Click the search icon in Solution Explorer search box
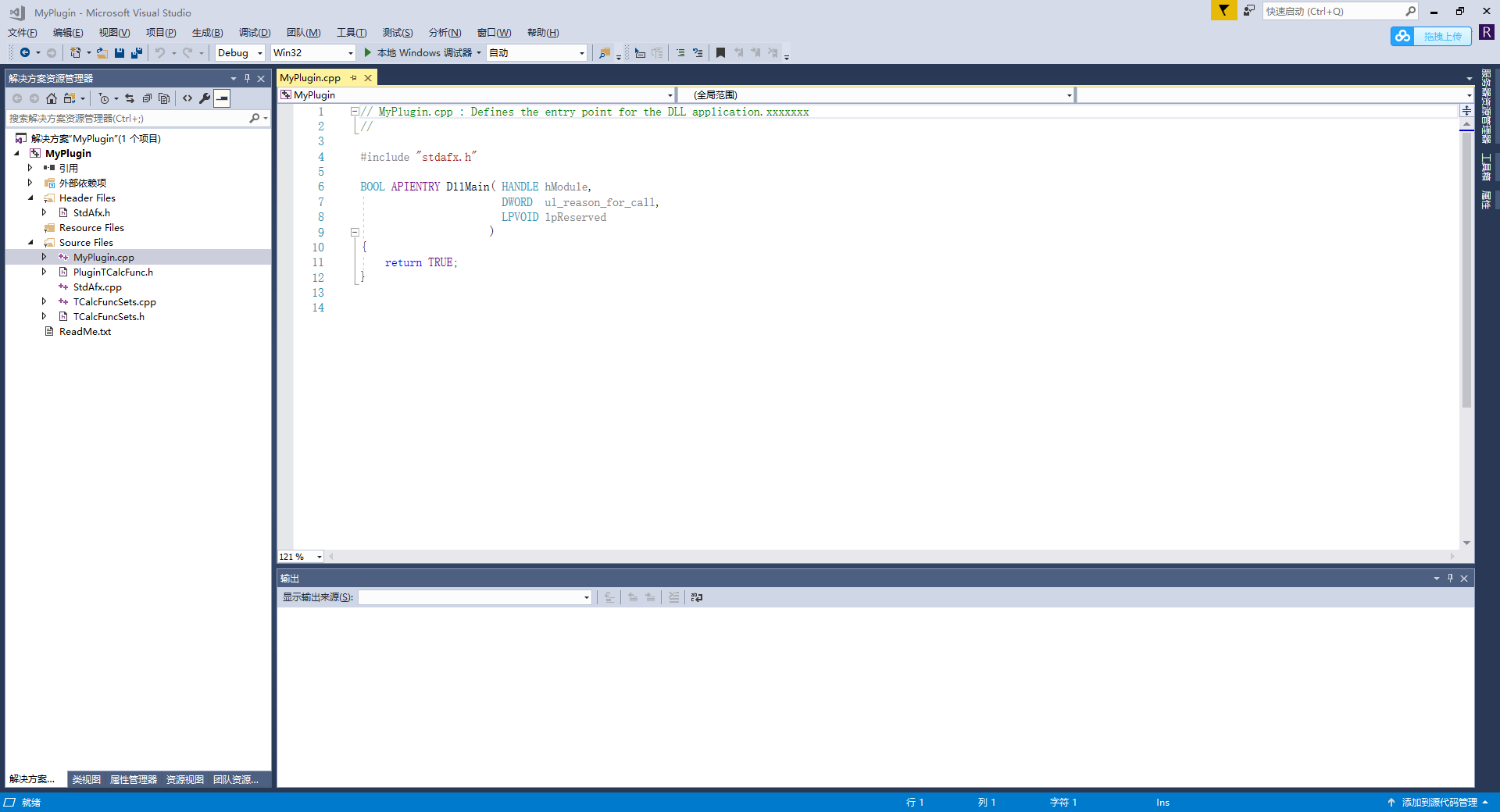 [254, 119]
